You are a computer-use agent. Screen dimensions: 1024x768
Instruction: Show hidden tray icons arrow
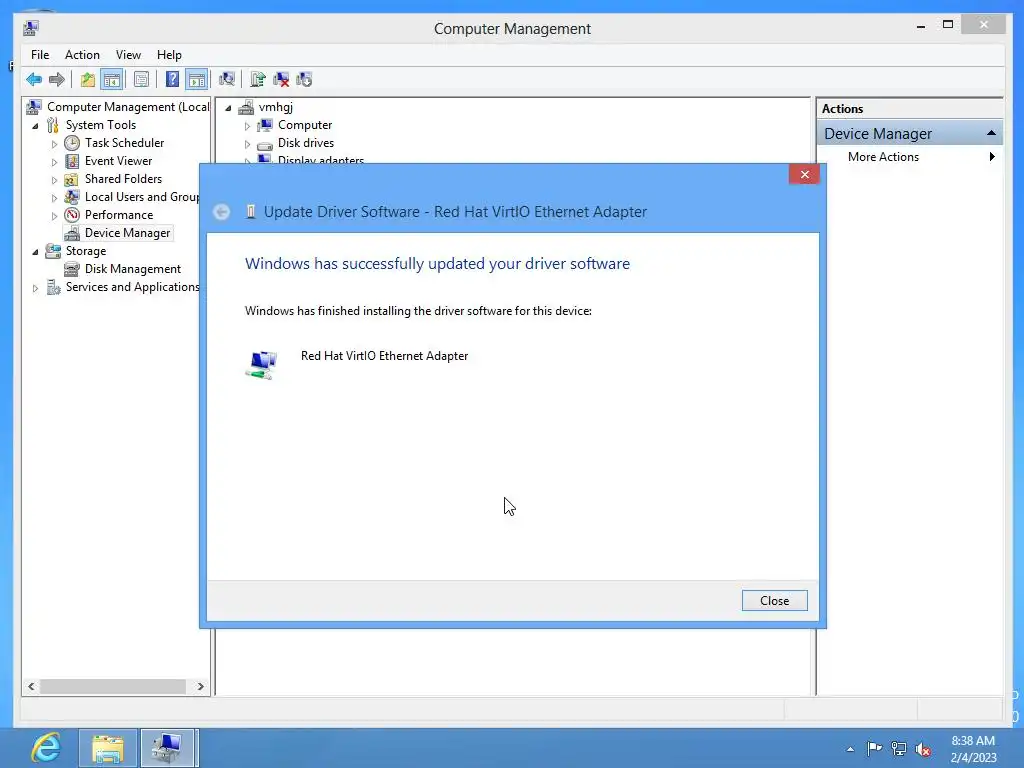[x=850, y=749]
